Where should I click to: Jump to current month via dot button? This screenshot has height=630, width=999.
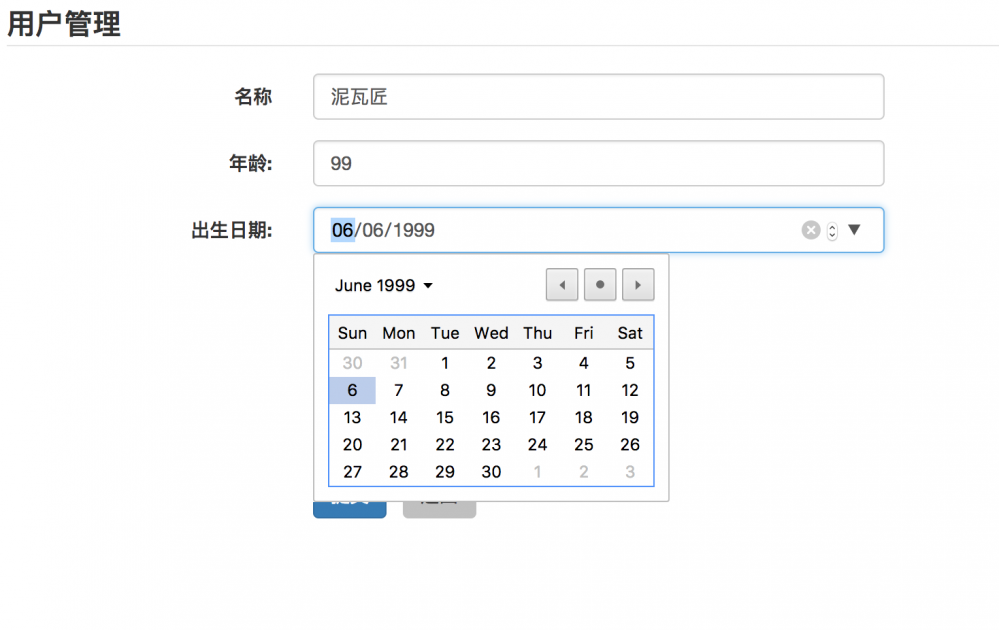(599, 284)
